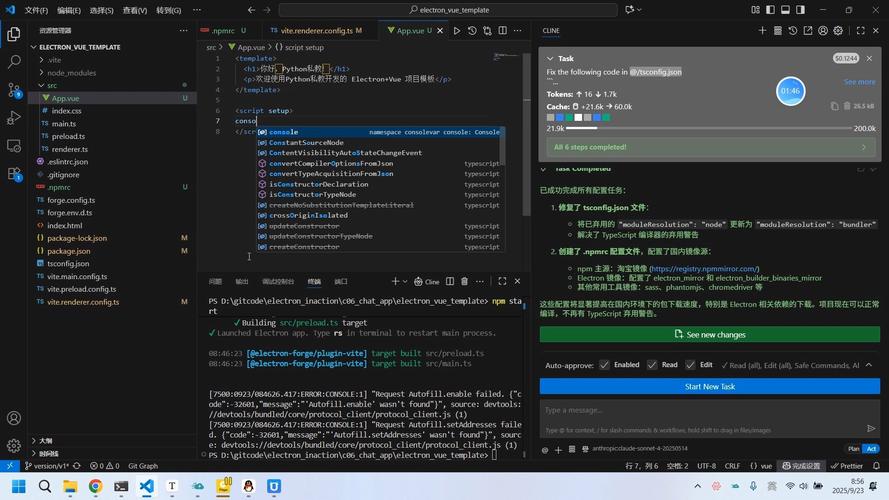This screenshot has height=500, width=889.
Task: Open the Remote Explorer view
Action: [14, 146]
